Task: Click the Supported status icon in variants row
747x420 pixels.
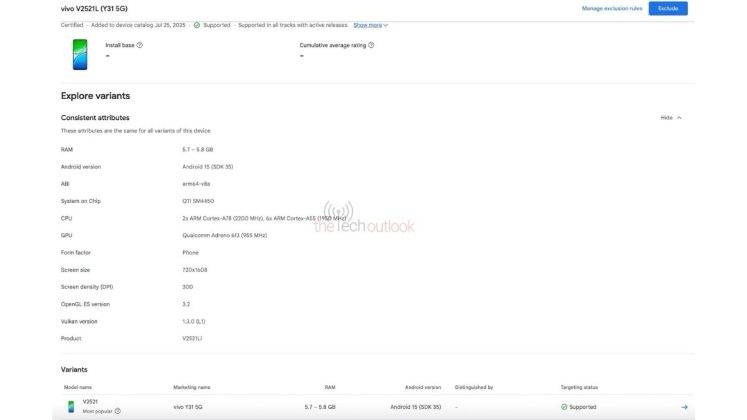Action: [x=564, y=407]
